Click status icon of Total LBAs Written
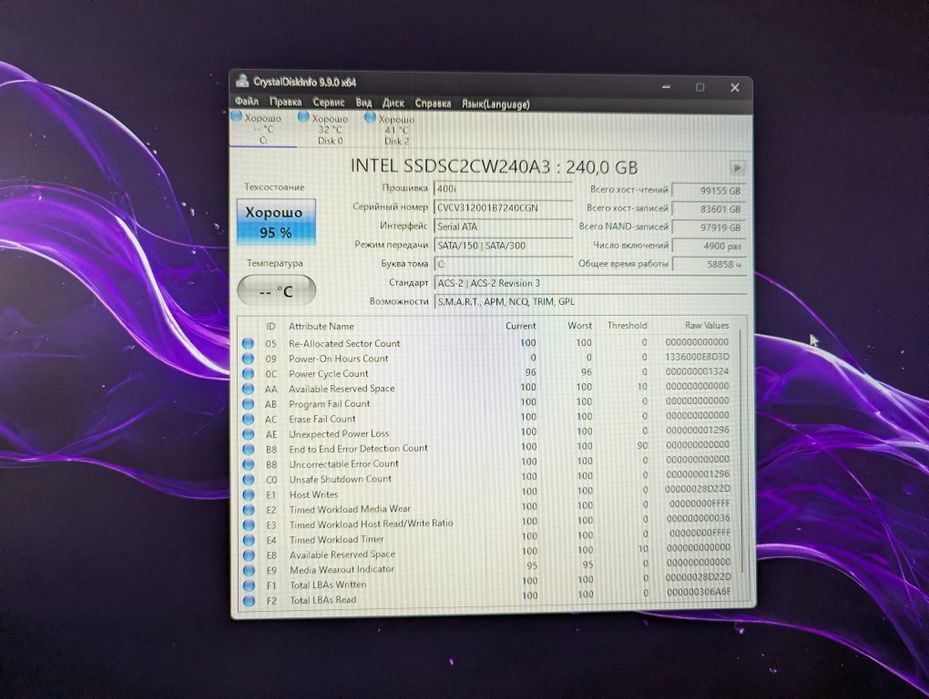 [248, 585]
